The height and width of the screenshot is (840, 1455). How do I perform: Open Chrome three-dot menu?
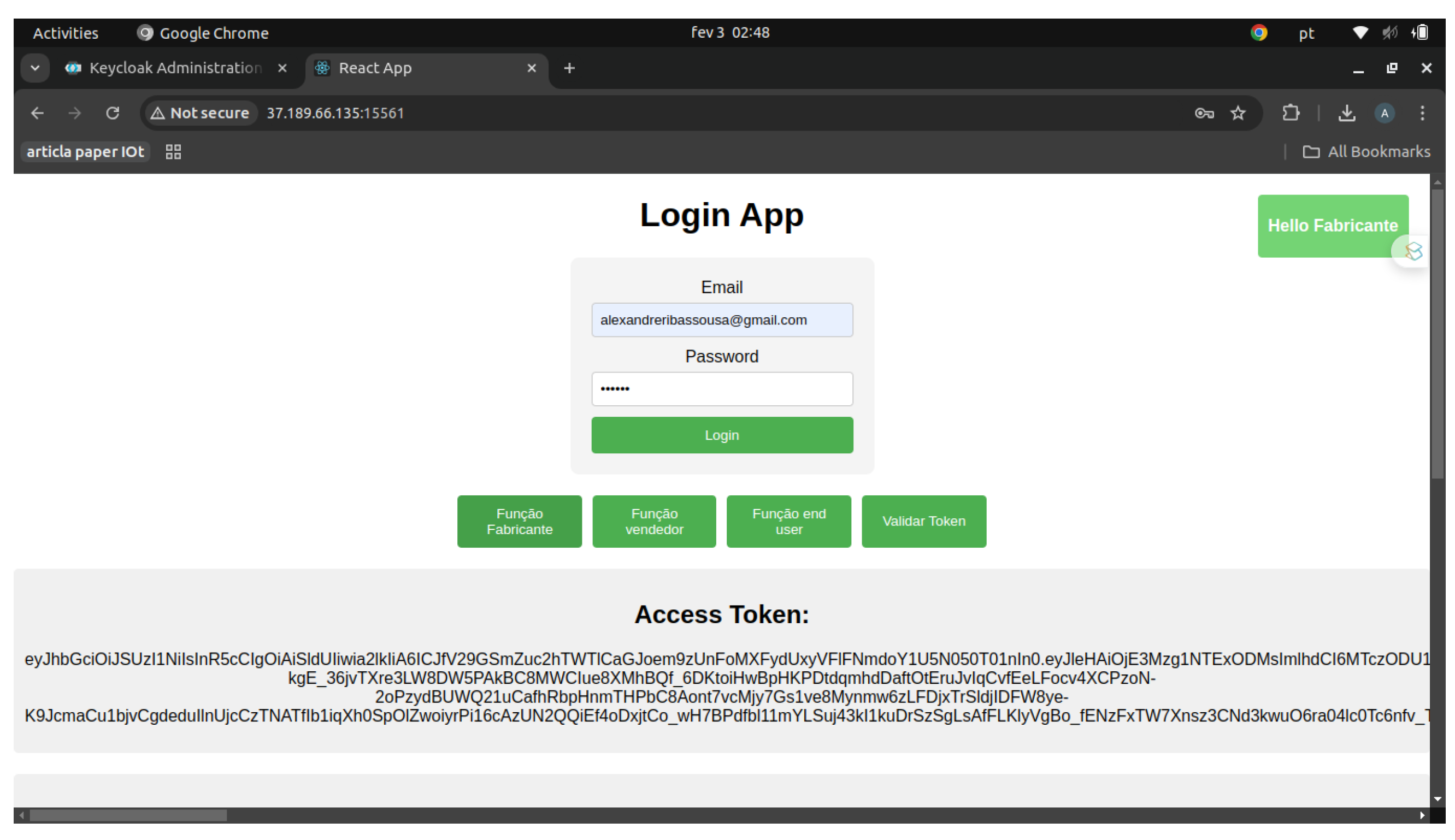1422,113
